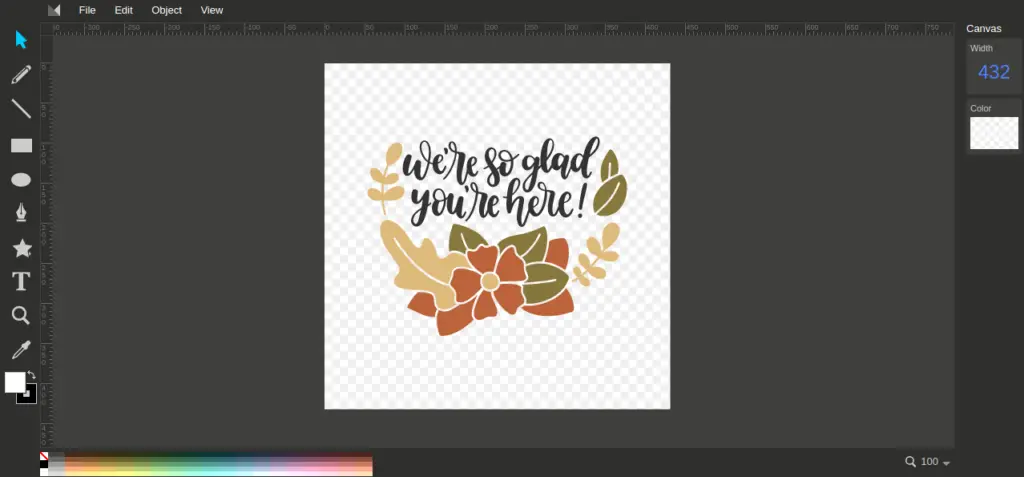Open the Edit menu
The width and height of the screenshot is (1024, 477).
[x=123, y=10]
